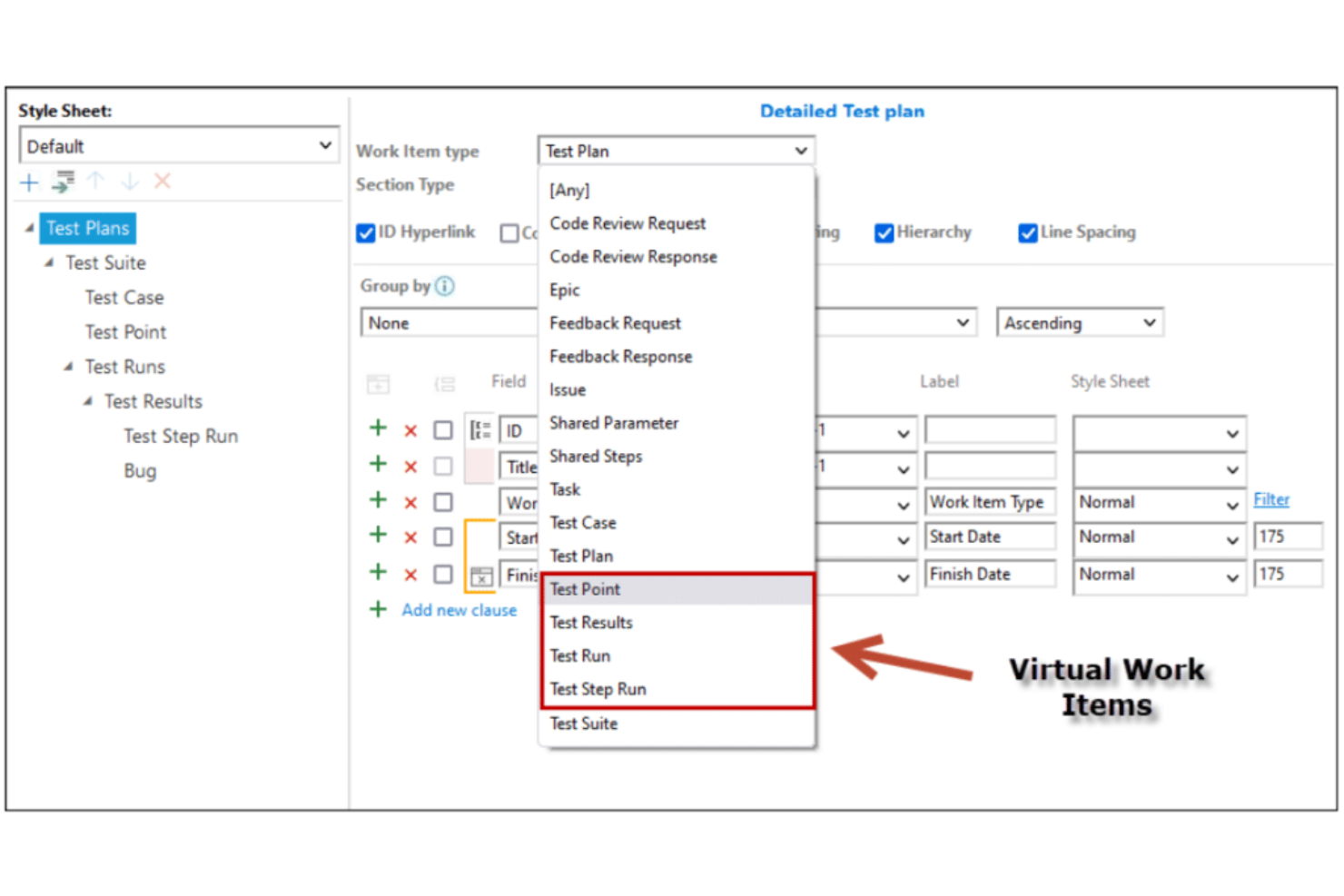
Task: Click plus icon on Finish Date row
Action: point(378,572)
